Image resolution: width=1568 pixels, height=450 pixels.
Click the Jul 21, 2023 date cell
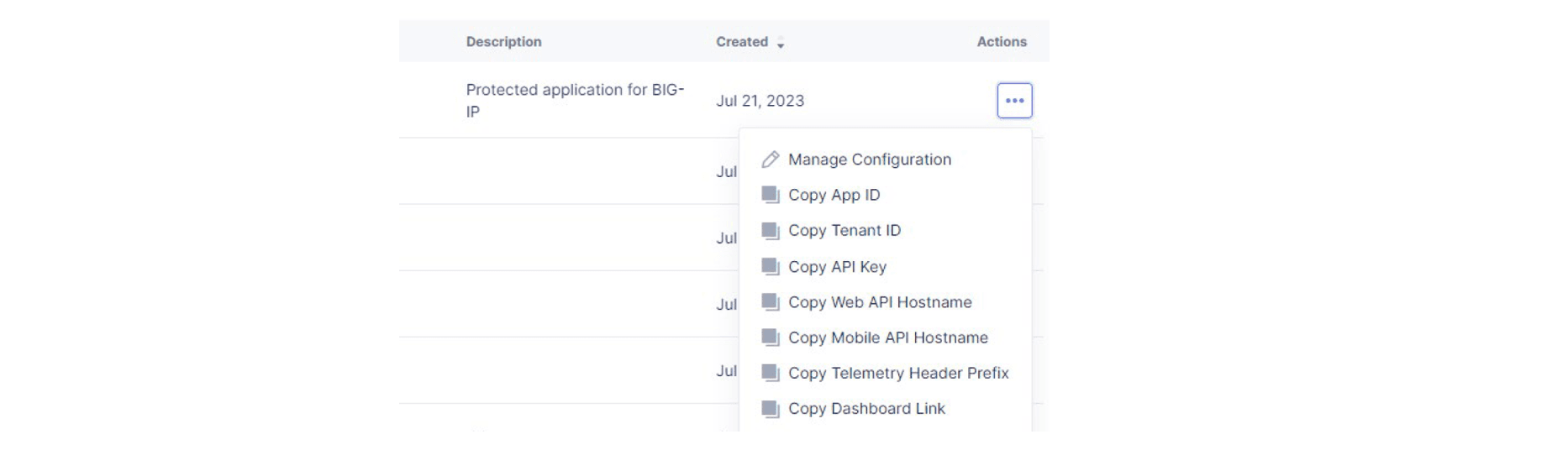760,101
